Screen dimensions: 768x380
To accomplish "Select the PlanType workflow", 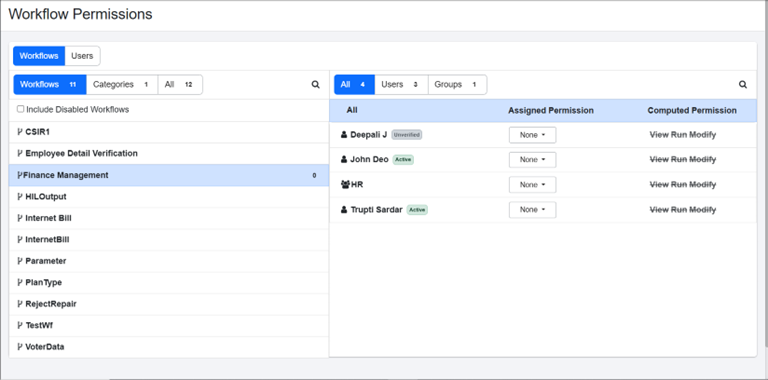I will 169,283.
